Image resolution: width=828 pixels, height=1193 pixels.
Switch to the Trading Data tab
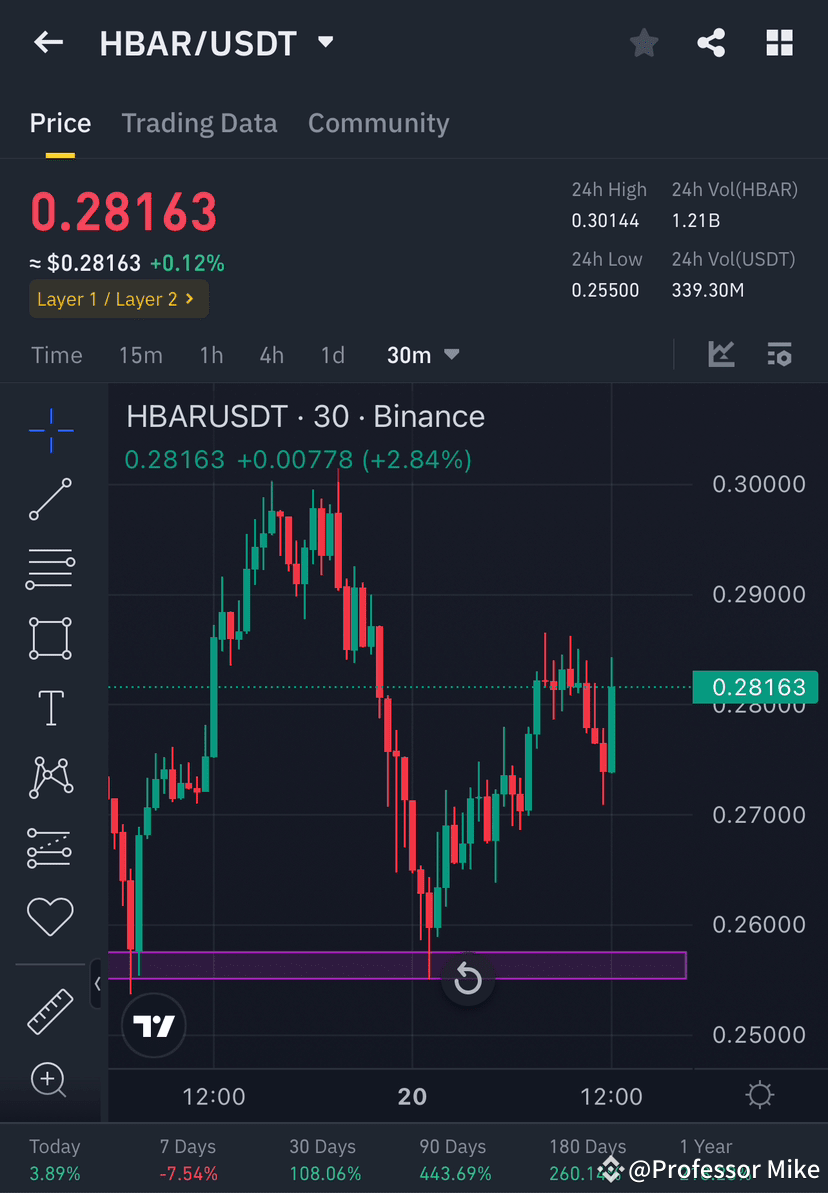coord(199,123)
